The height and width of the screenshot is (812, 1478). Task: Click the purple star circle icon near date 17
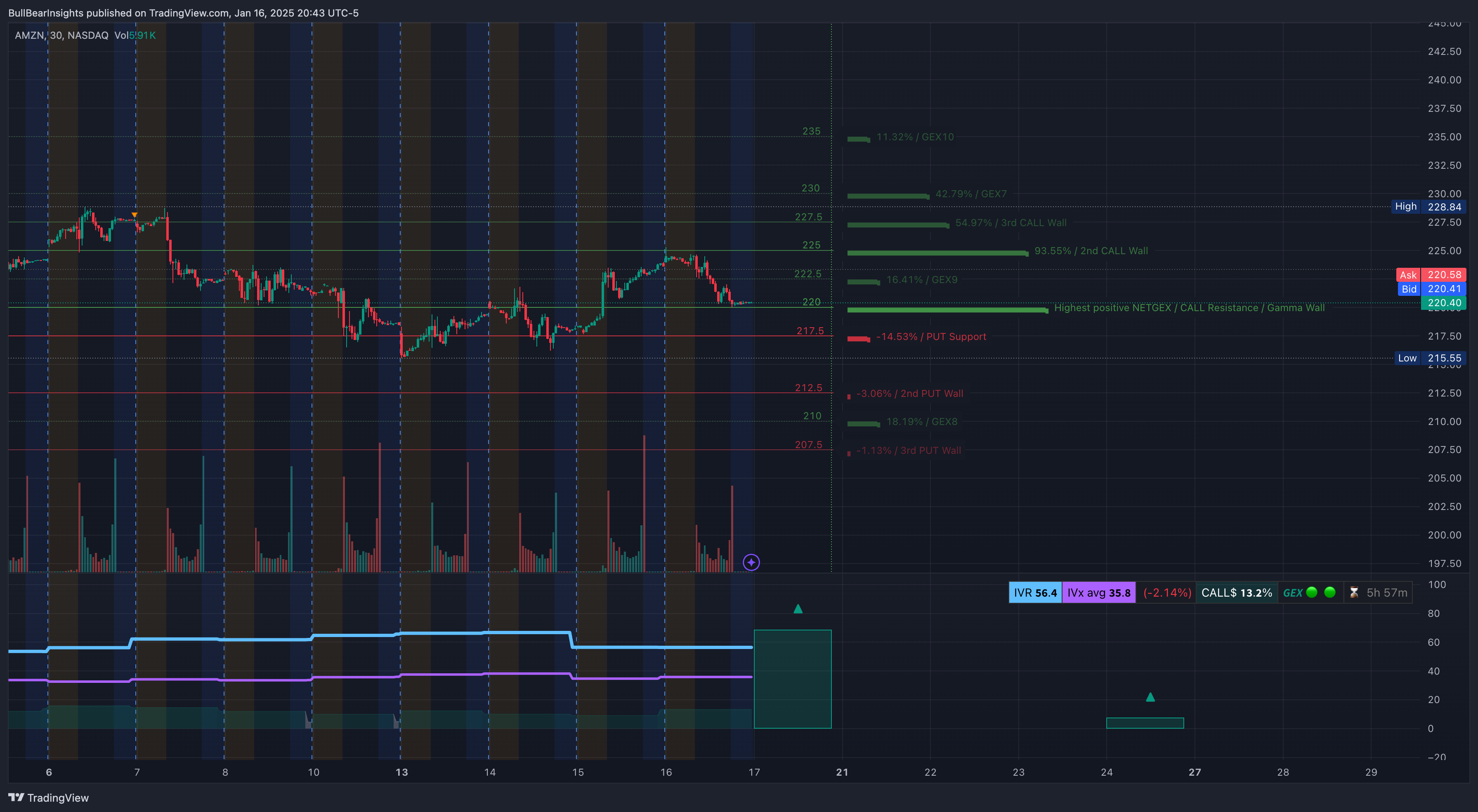coord(751,562)
